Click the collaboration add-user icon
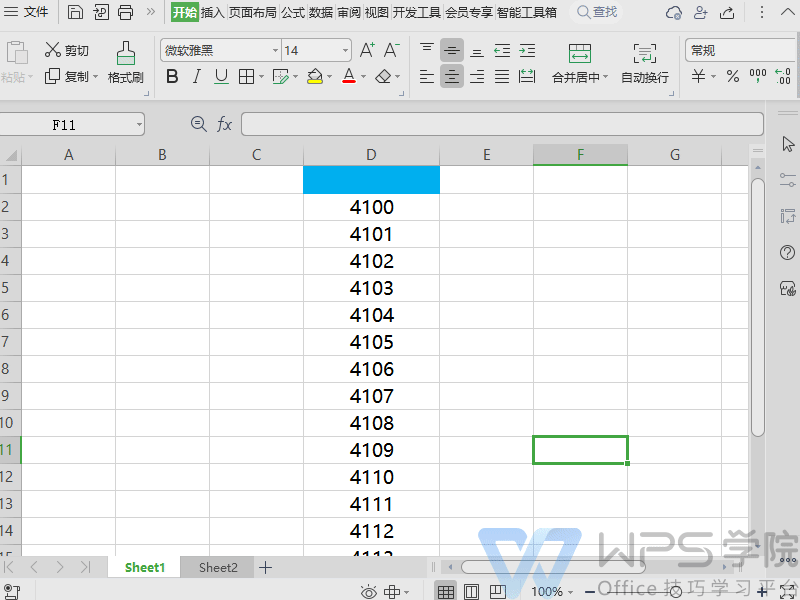 coord(701,12)
